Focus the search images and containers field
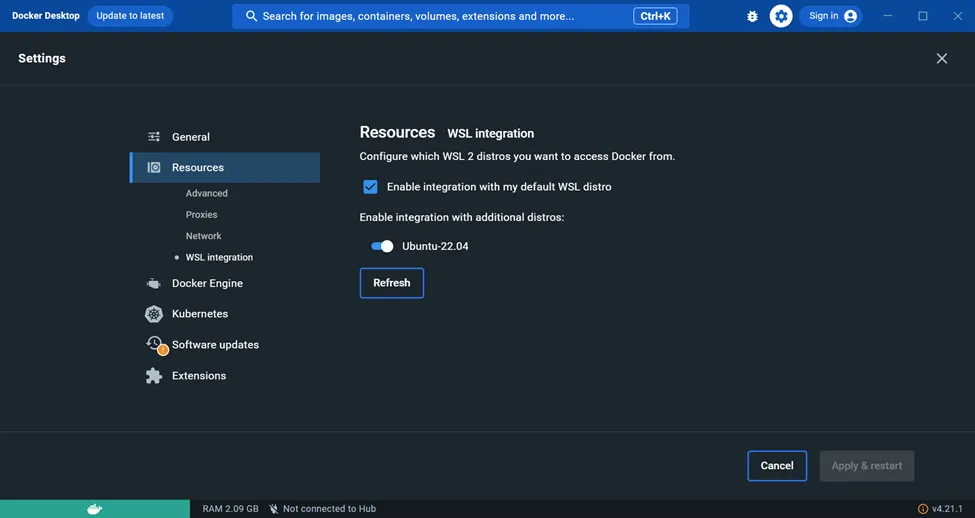The image size is (975, 518). click(x=461, y=16)
